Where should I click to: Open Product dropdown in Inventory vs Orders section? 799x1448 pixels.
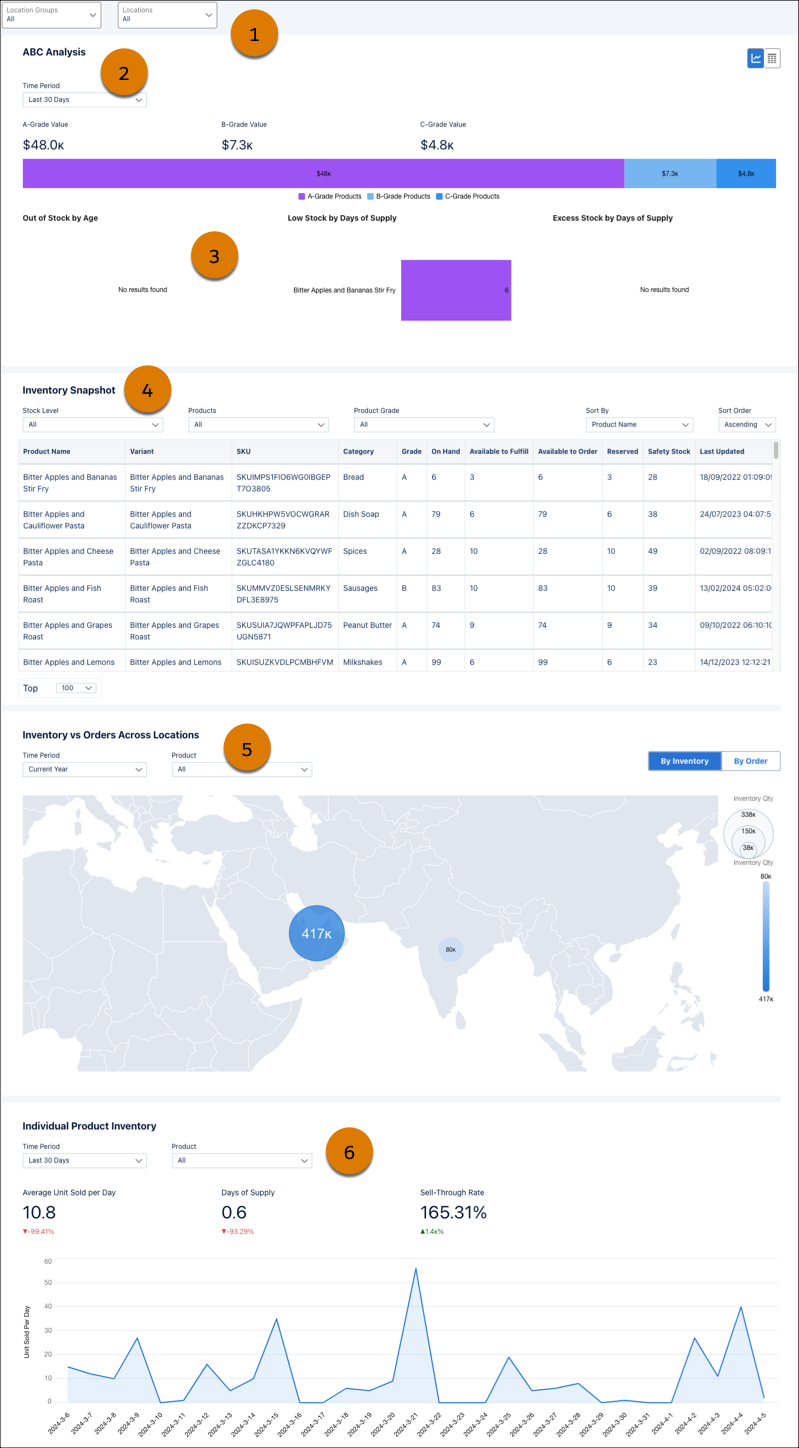pyautogui.click(x=242, y=769)
